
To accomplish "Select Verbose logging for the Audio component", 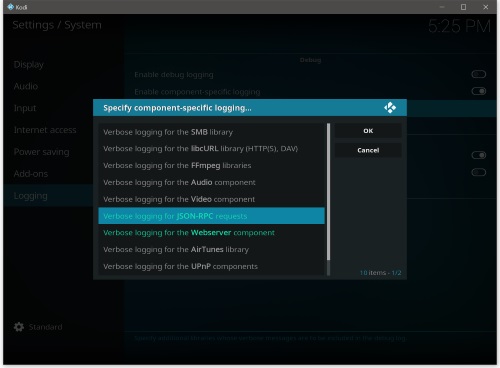I will tap(211, 182).
